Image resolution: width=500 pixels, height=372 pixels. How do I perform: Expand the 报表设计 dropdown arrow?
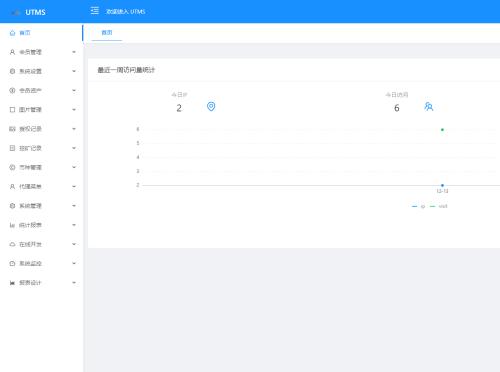click(x=74, y=283)
